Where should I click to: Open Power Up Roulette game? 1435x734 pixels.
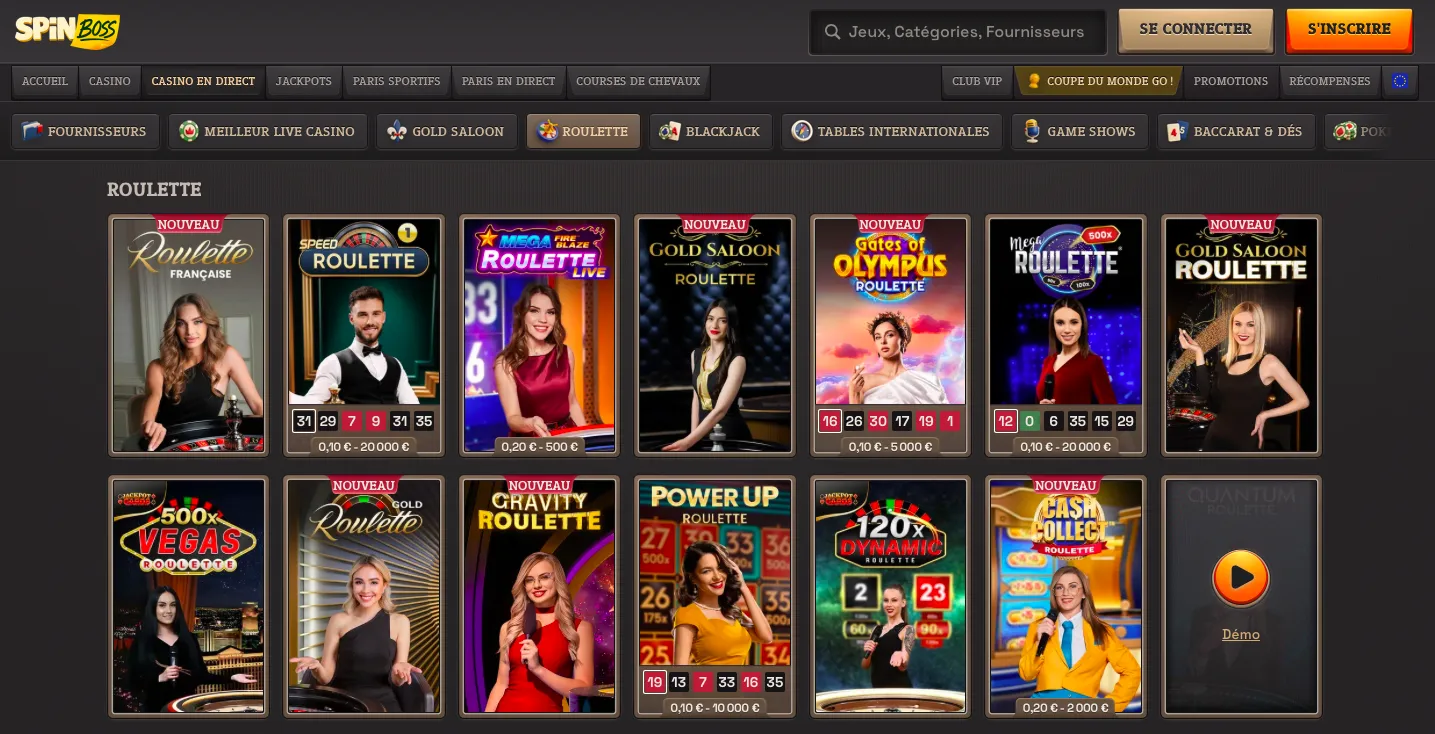click(x=715, y=596)
